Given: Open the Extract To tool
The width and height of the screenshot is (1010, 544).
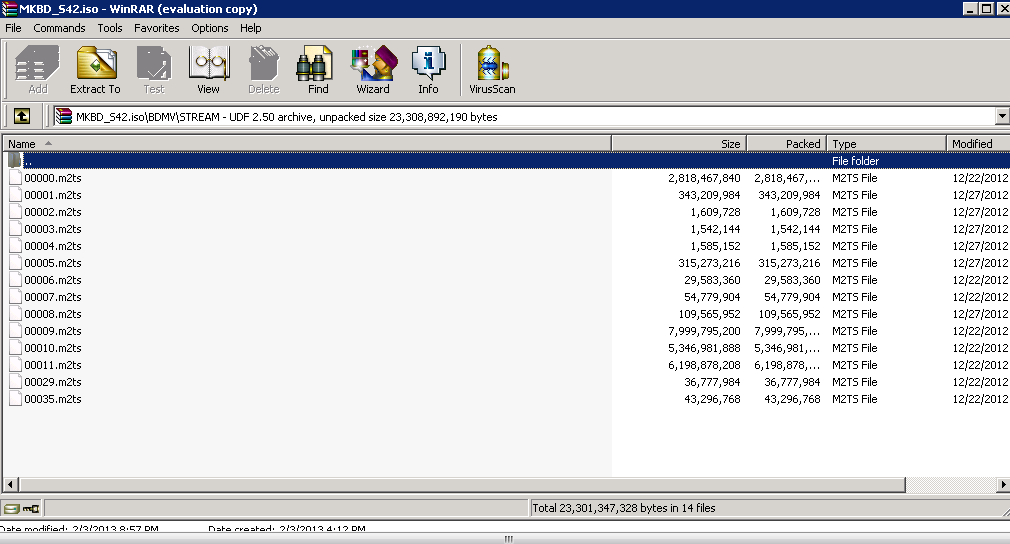Looking at the screenshot, I should click(x=95, y=70).
